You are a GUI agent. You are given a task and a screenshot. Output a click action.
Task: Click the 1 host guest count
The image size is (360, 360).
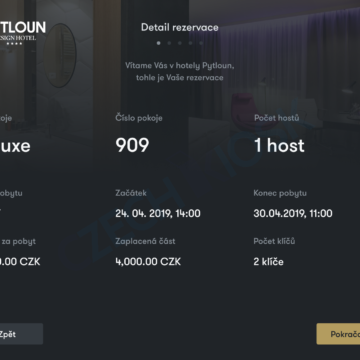[279, 146]
